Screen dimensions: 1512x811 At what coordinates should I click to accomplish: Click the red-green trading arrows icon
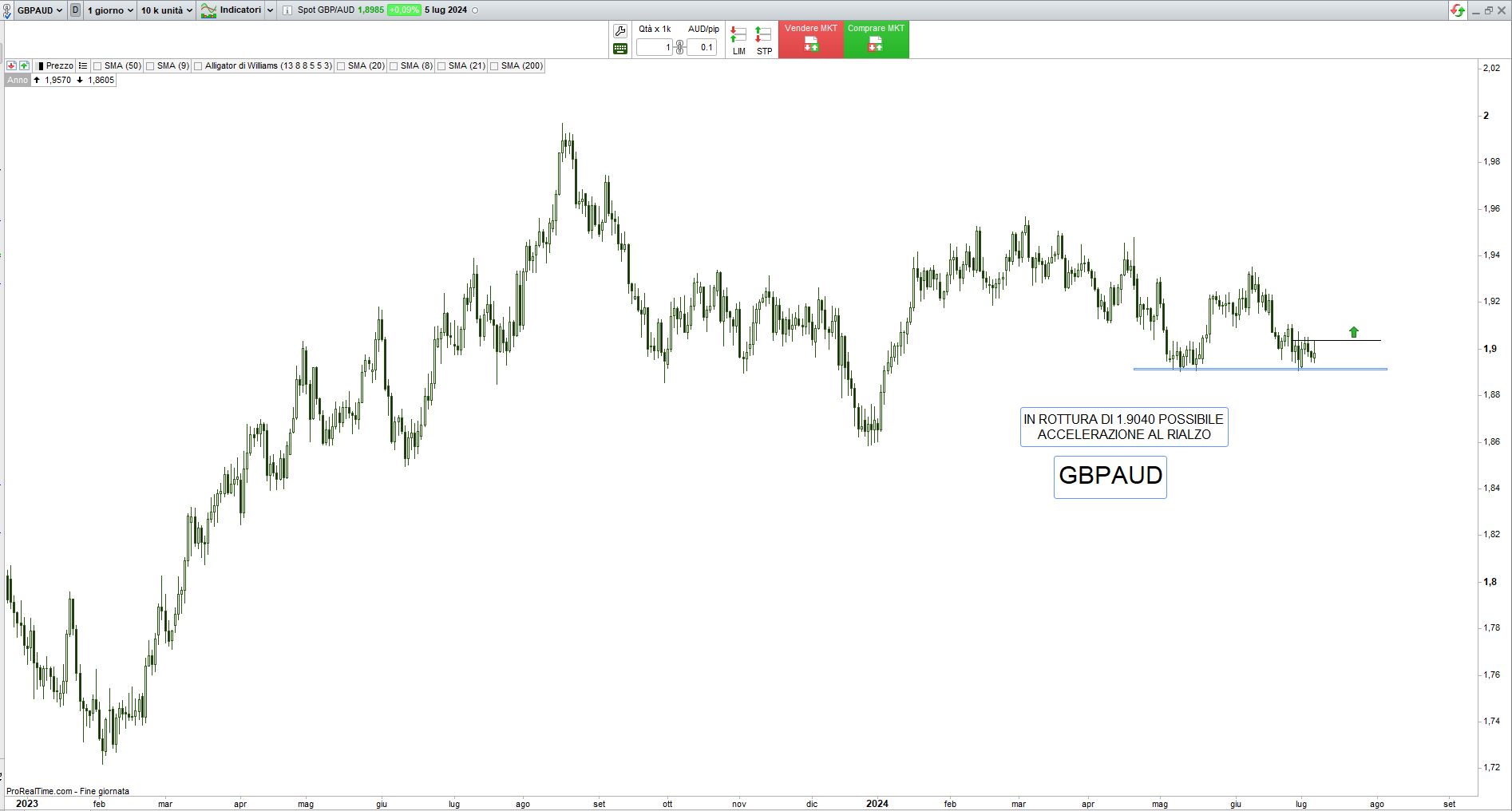[x=1458, y=10]
